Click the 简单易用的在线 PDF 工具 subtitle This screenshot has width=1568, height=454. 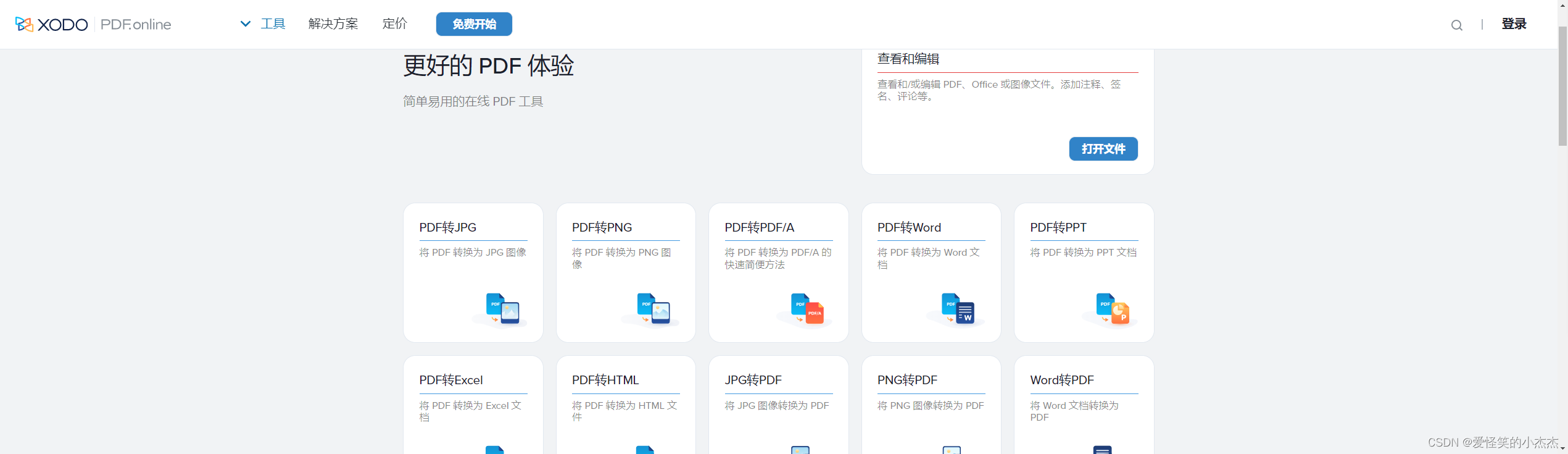[x=473, y=101]
